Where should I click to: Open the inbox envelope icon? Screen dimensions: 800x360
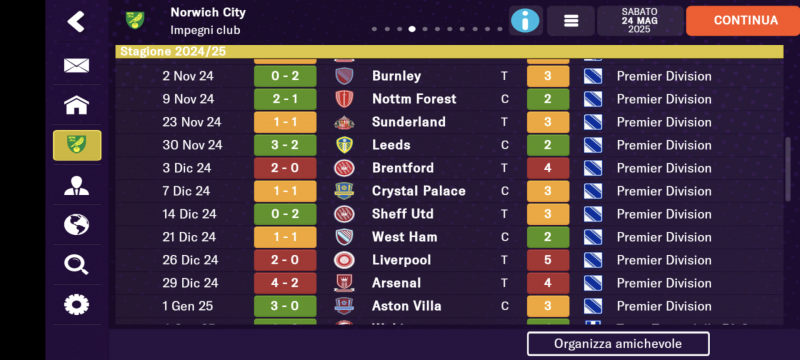(77, 65)
